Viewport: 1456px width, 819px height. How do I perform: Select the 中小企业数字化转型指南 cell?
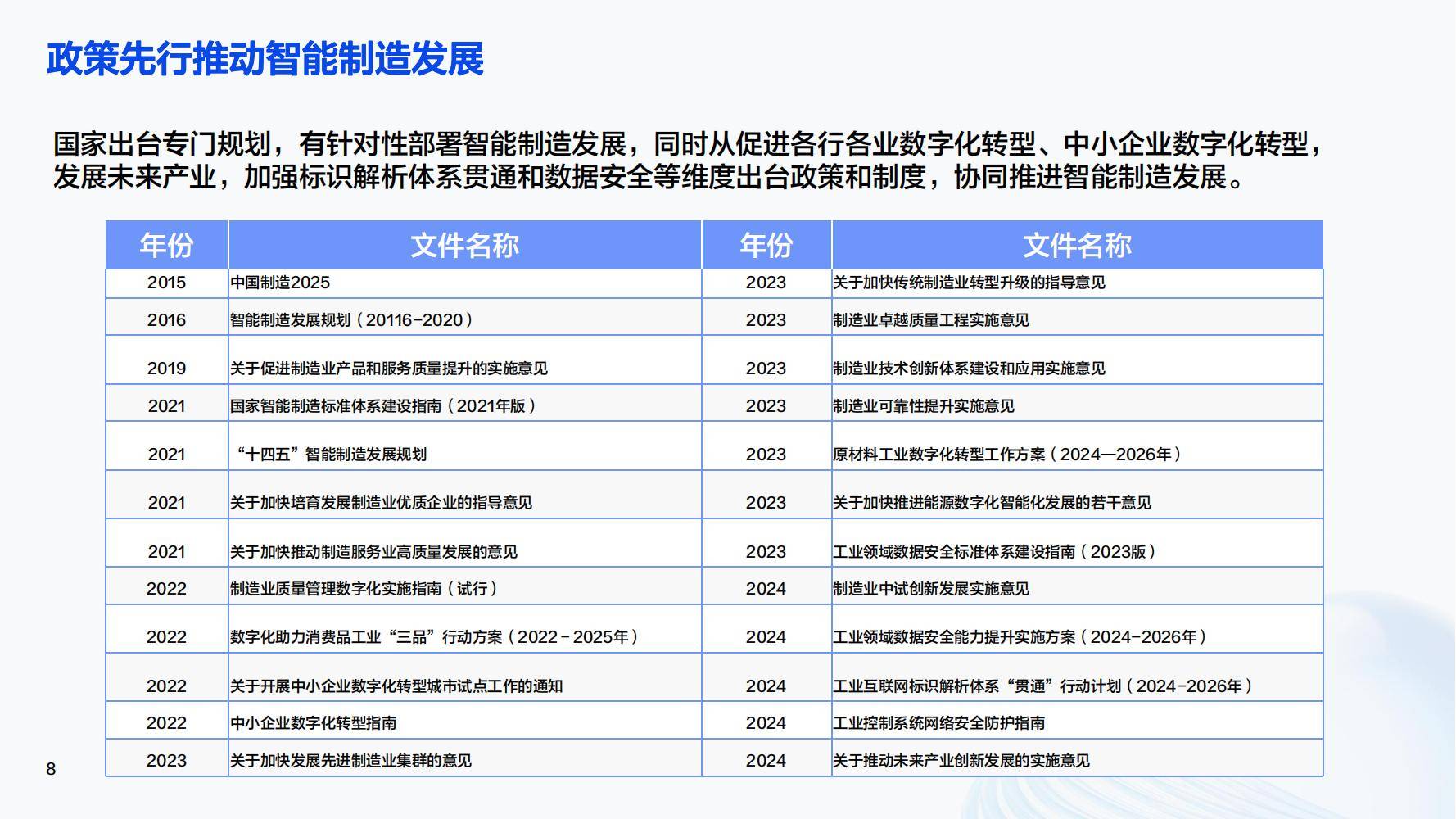coord(464,721)
